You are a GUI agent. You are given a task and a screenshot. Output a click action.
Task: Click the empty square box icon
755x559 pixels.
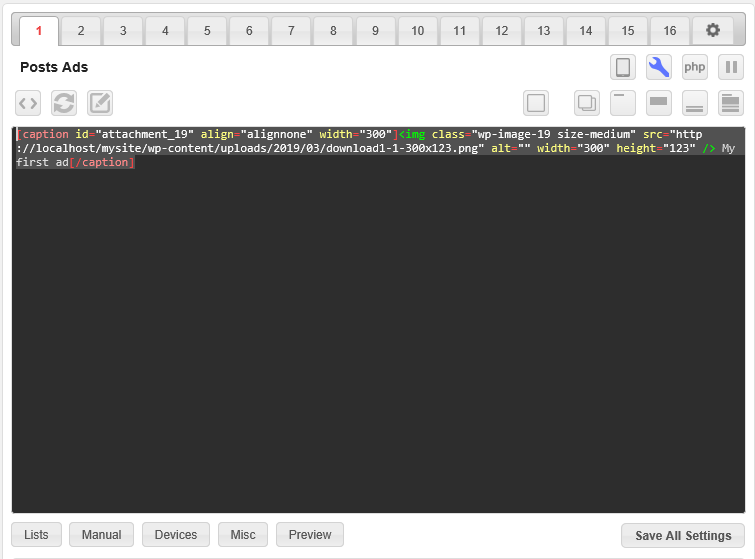[x=536, y=103]
